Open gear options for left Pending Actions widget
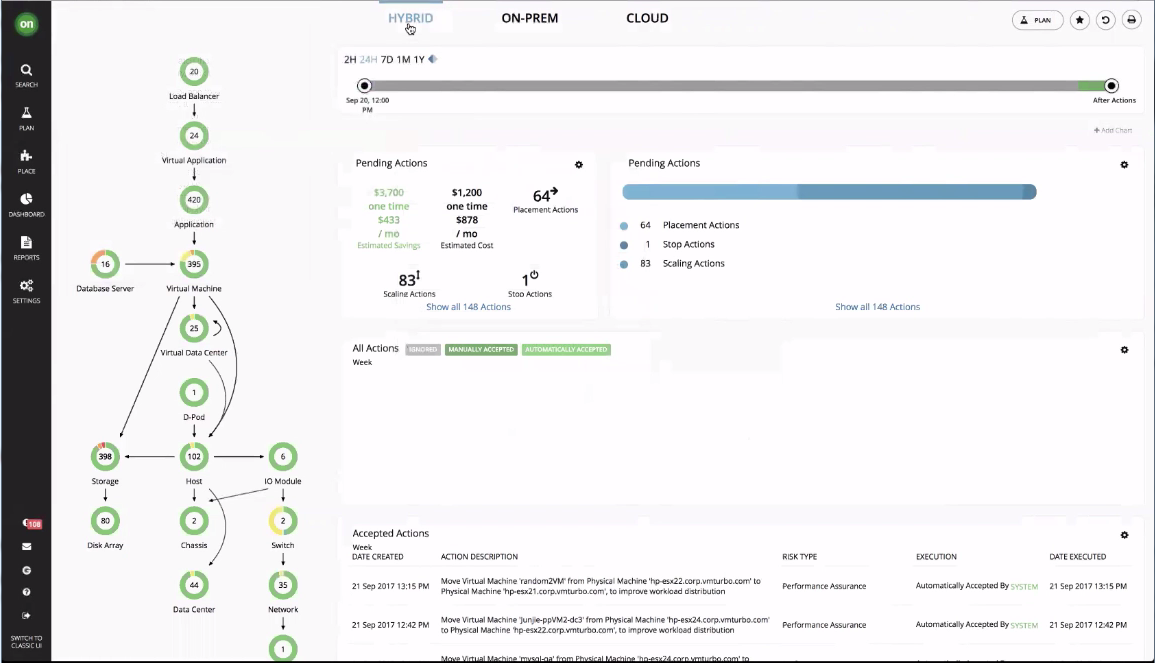Screen dimensions: 1155x663 pos(578,165)
